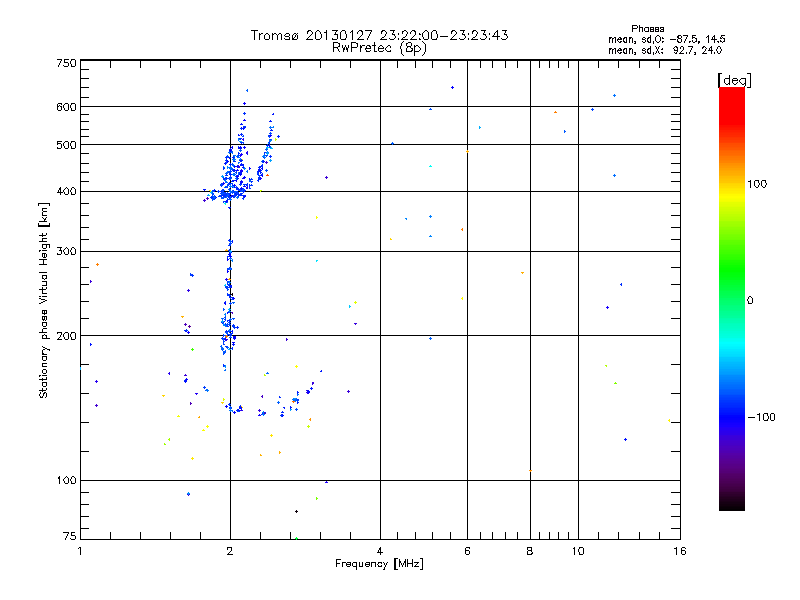This screenshot has height=600, width=800.
Task: Click the y-axis '750' tick label
Action: click(66, 63)
